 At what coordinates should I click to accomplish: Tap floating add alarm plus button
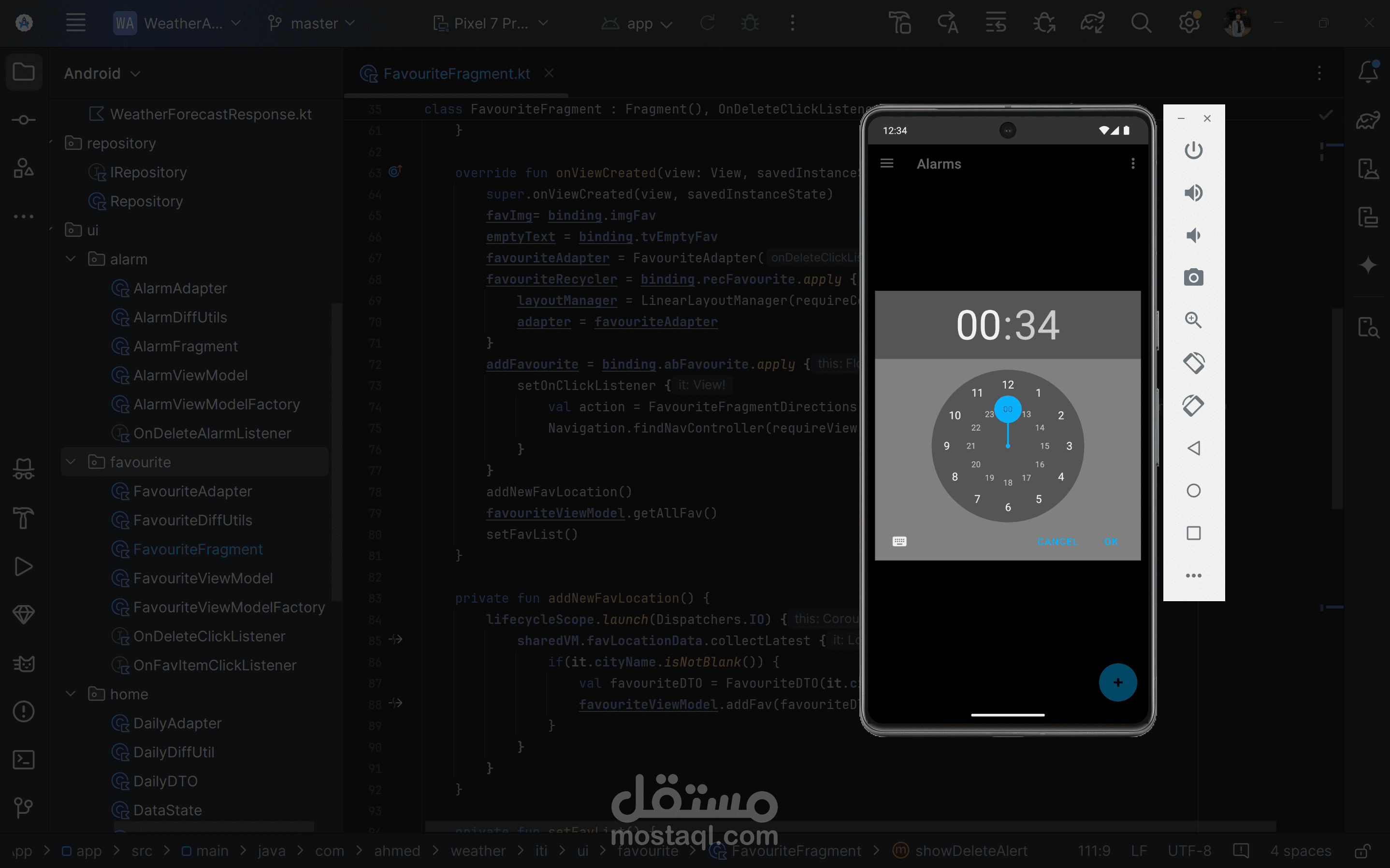[x=1117, y=682]
